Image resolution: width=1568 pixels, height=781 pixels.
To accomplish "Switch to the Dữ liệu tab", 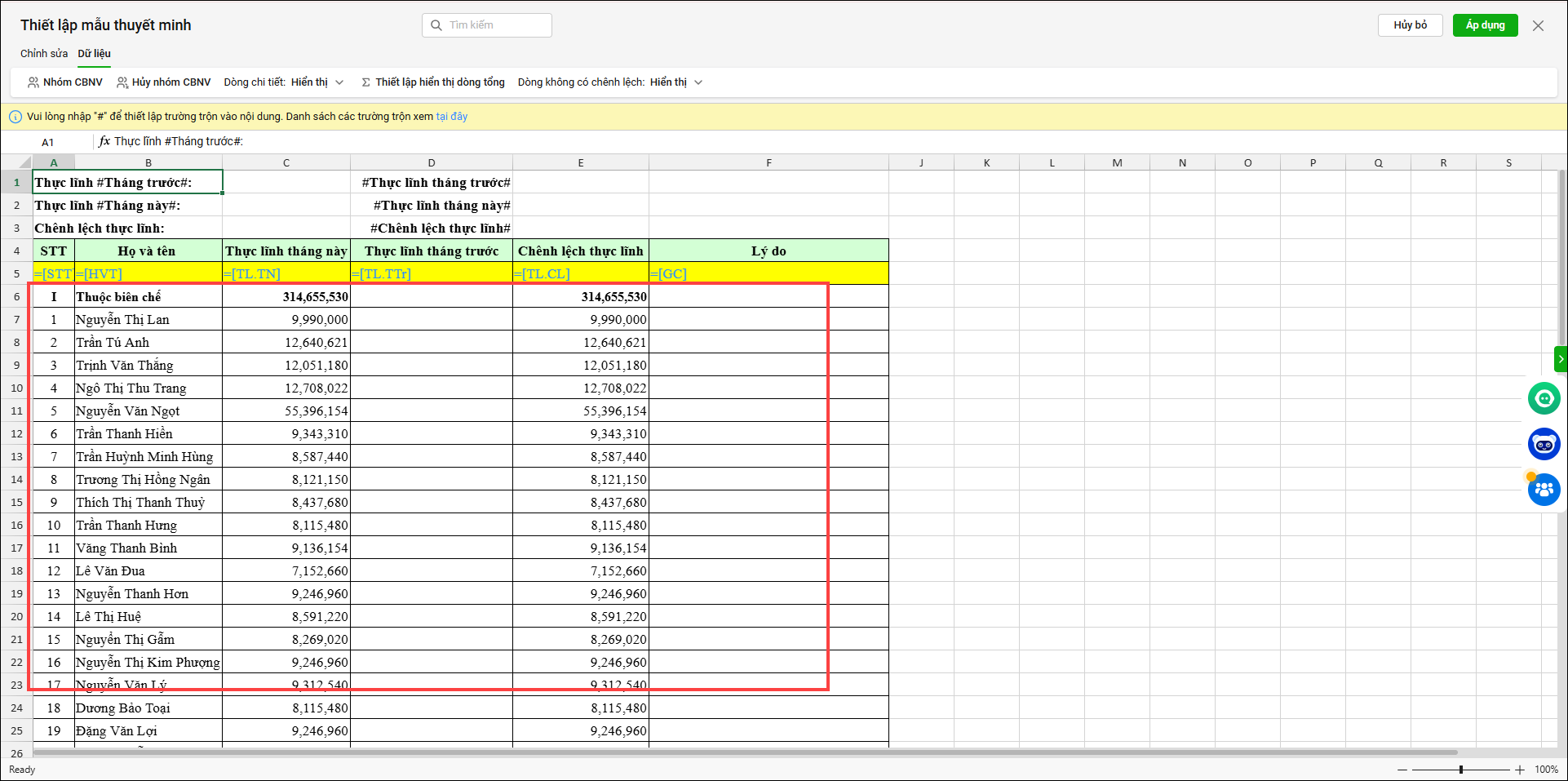I will pos(95,54).
